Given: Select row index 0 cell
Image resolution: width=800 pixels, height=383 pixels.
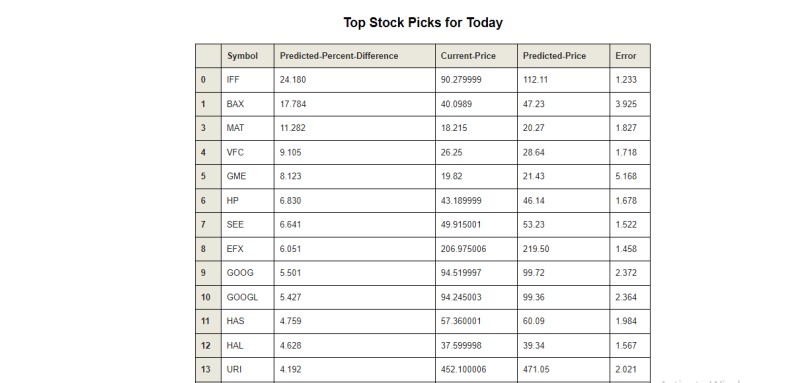Looking at the screenshot, I should tap(208, 80).
